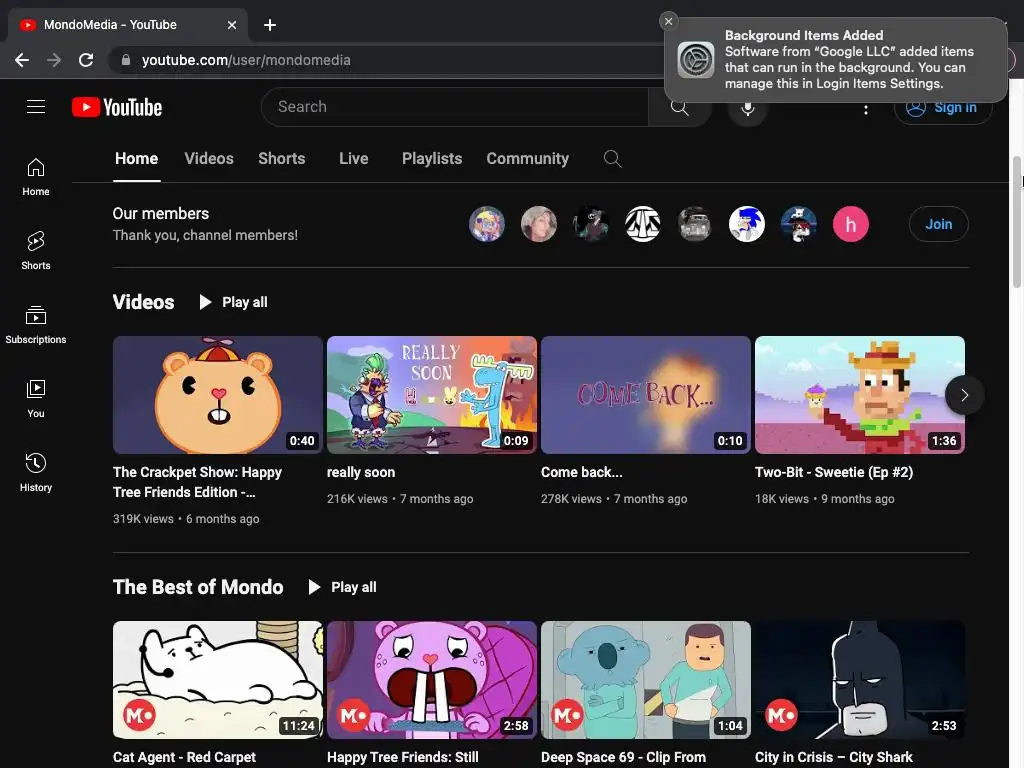Click the site lock icon in address bar
The width and height of the screenshot is (1024, 768).
(x=126, y=60)
